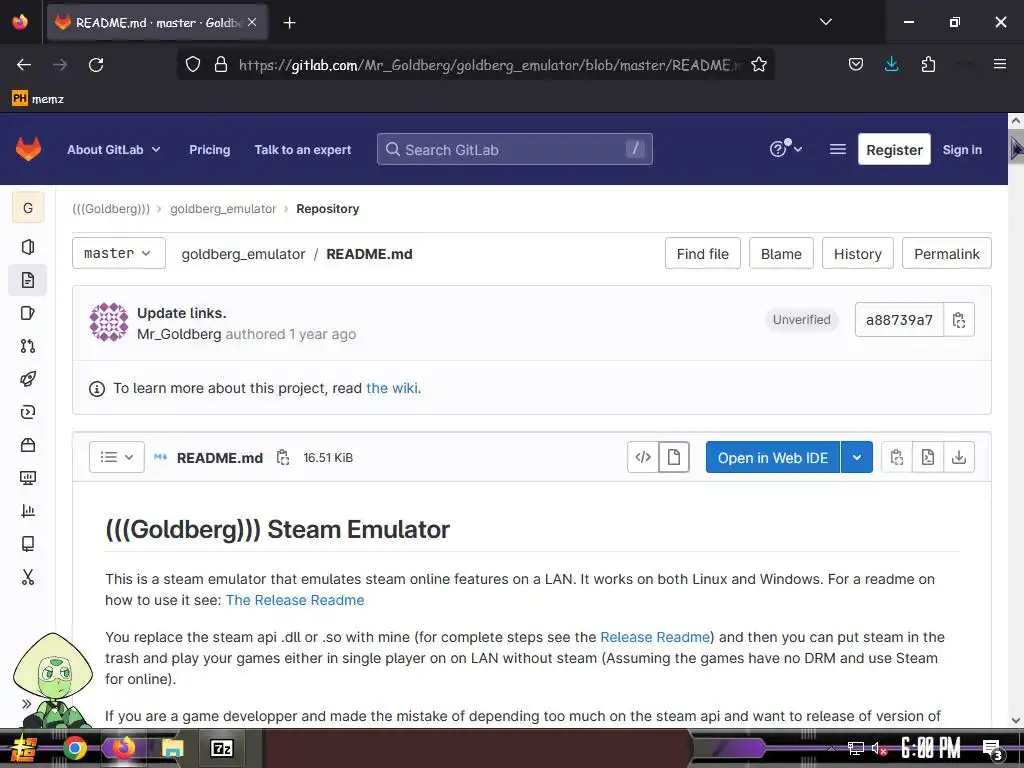The height and width of the screenshot is (768, 1024).
Task: Copy commit SHA a88739a7
Action: 959,320
